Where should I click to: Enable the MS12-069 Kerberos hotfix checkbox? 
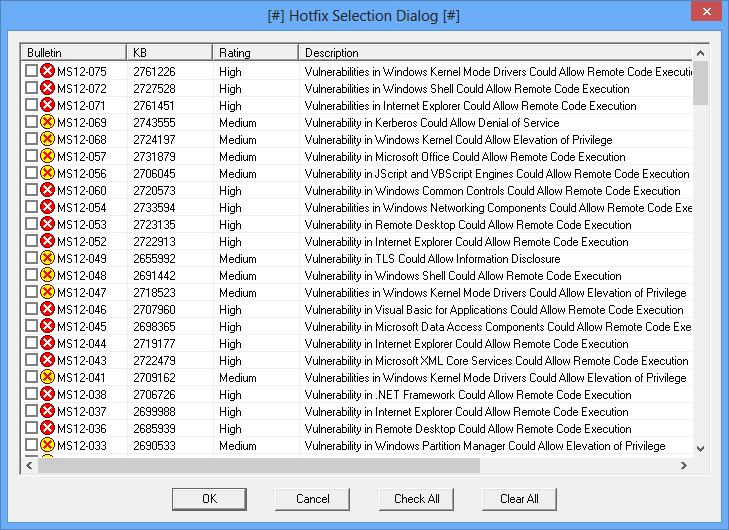[31, 122]
